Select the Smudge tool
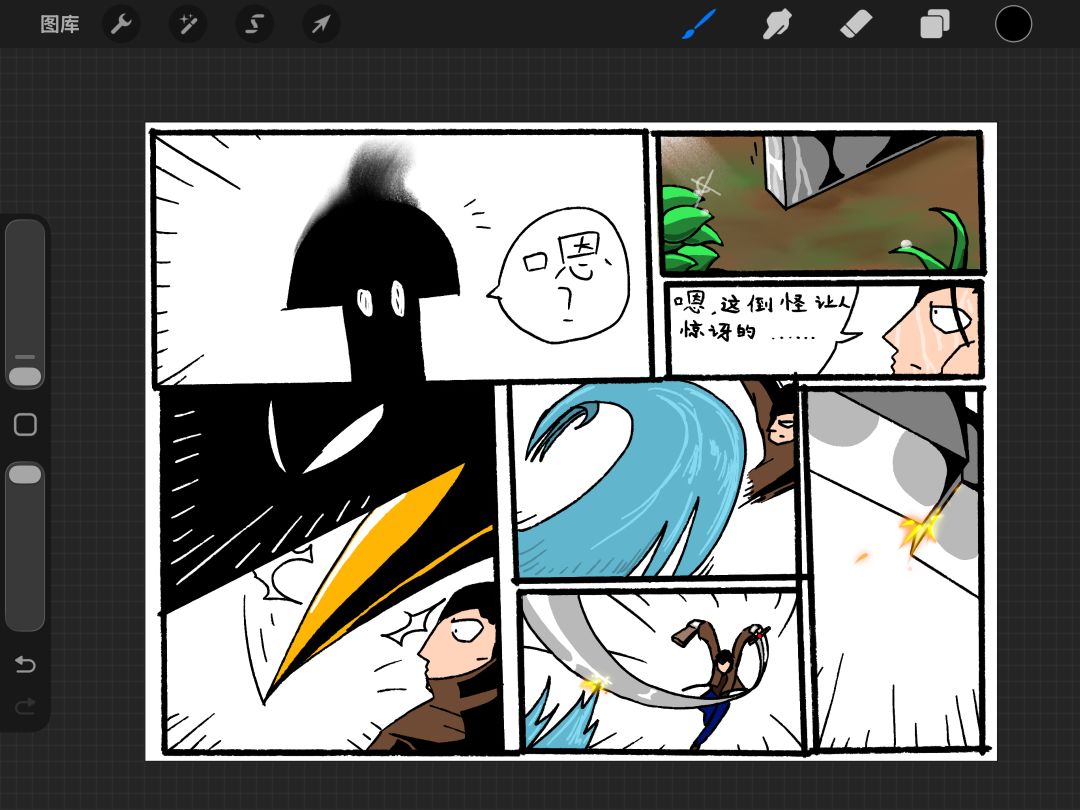This screenshot has height=810, width=1080. coord(778,25)
